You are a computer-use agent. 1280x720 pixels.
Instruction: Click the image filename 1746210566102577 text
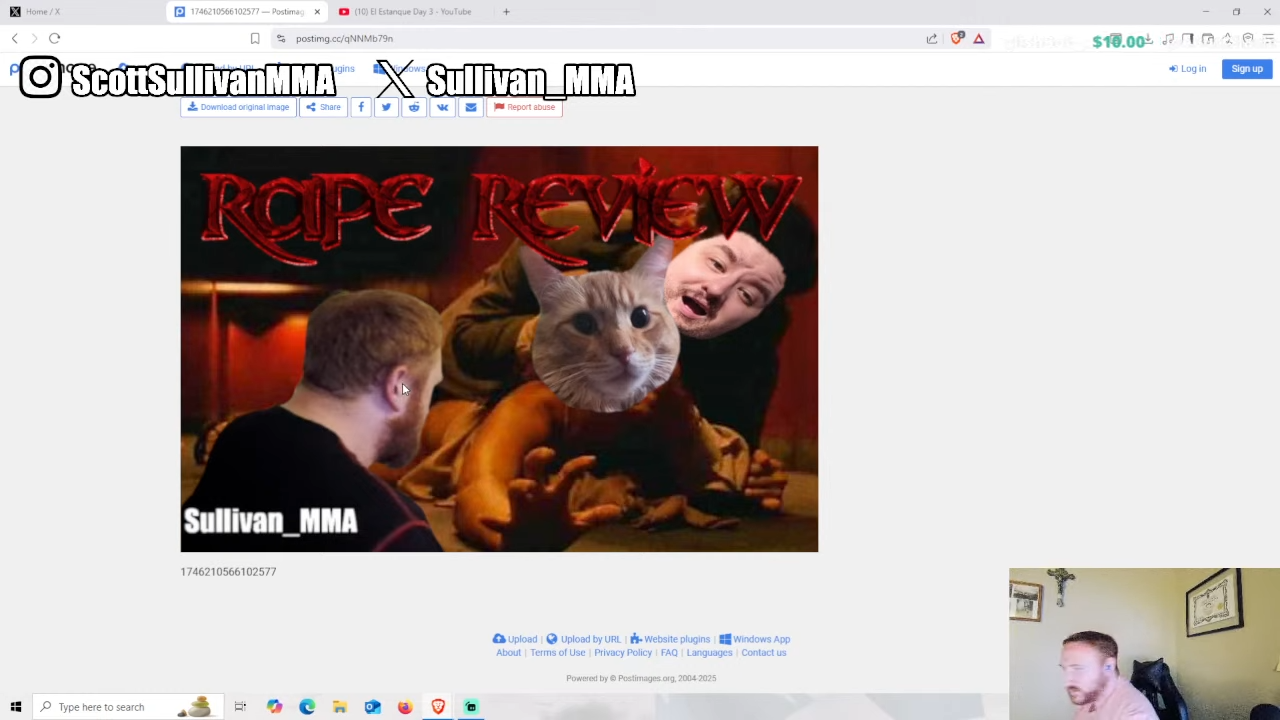[228, 572]
